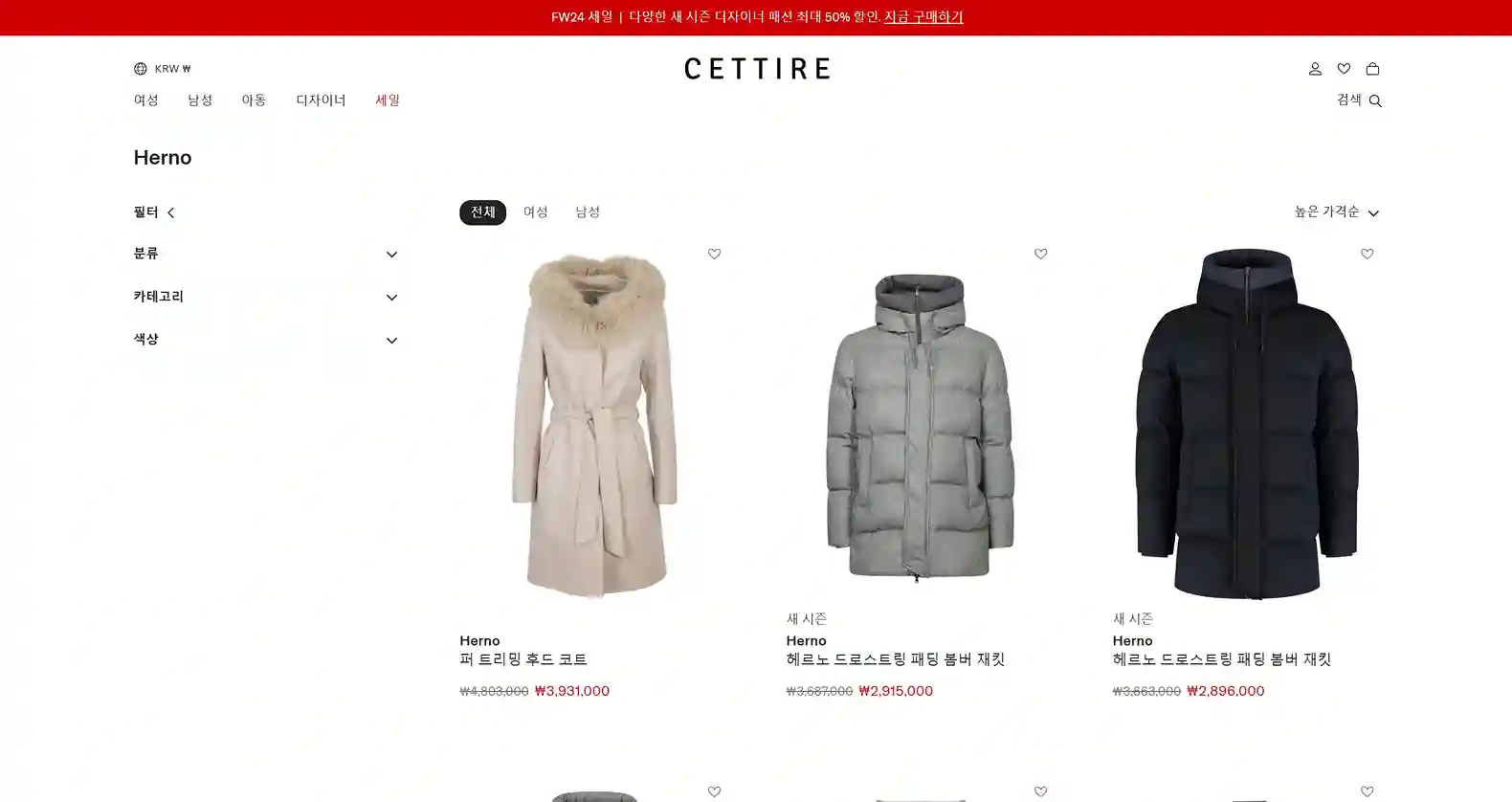1512x802 pixels.
Task: Click the search magnifier icon
Action: click(1375, 100)
